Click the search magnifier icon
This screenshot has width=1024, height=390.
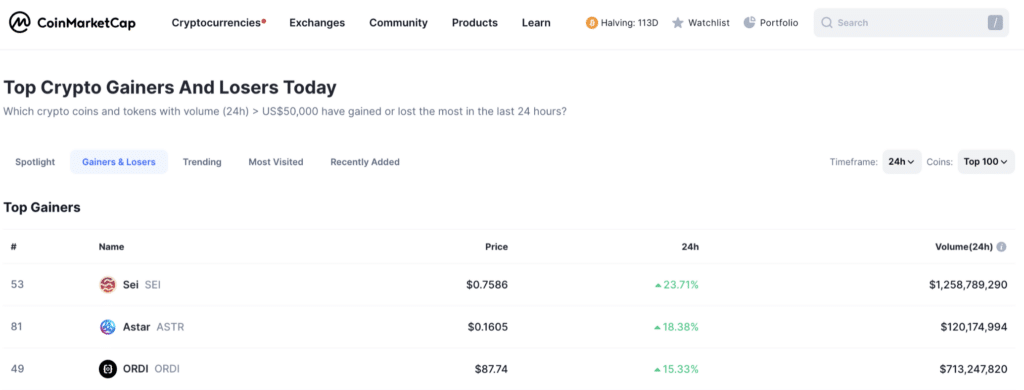[827, 23]
